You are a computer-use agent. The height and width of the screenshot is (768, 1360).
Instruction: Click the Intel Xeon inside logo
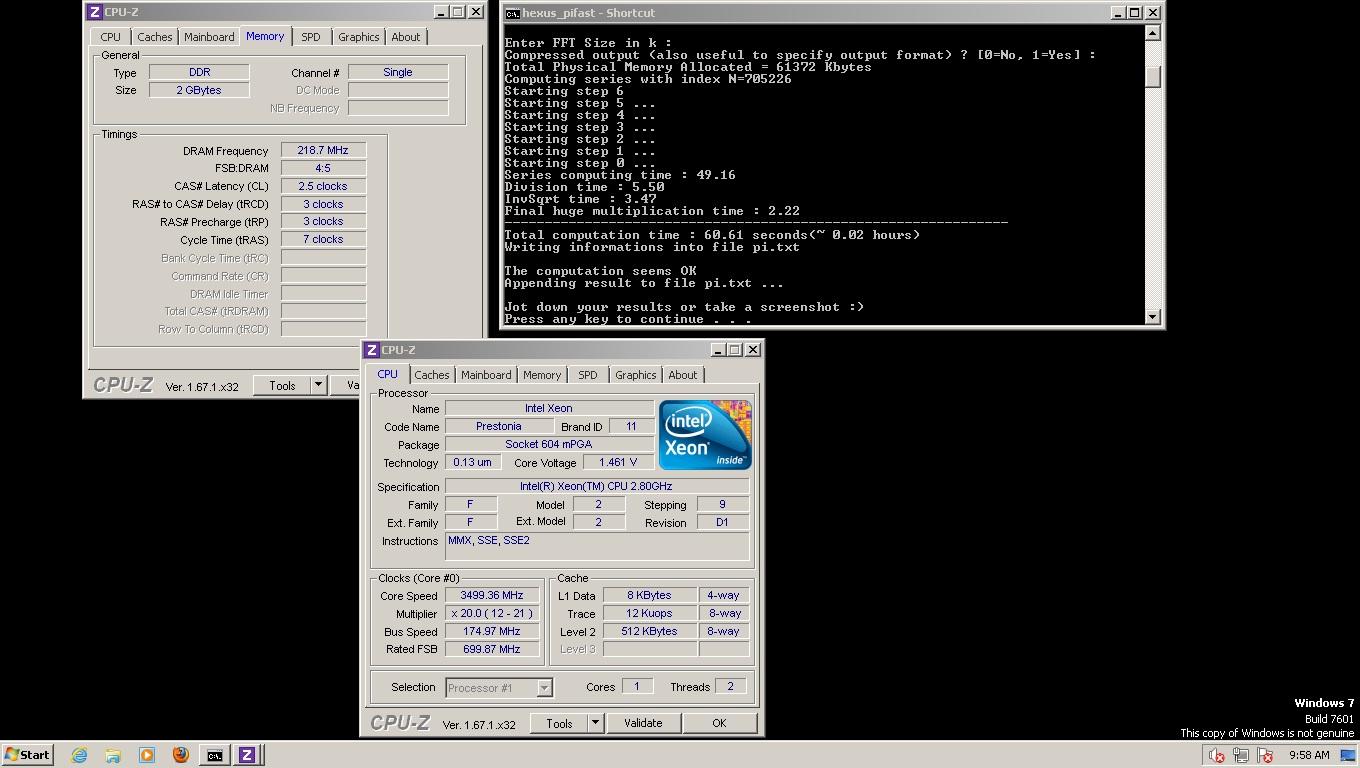(x=705, y=434)
